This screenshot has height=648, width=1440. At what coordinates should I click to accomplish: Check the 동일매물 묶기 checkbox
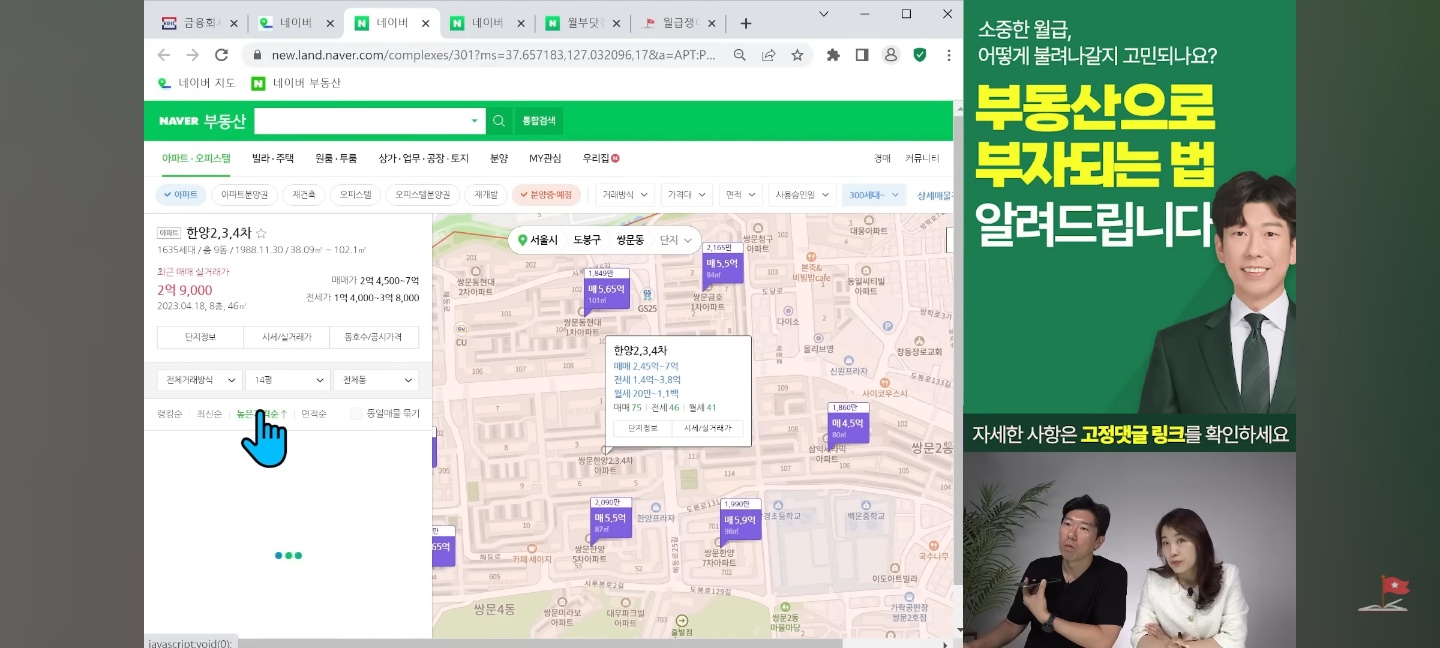point(356,413)
